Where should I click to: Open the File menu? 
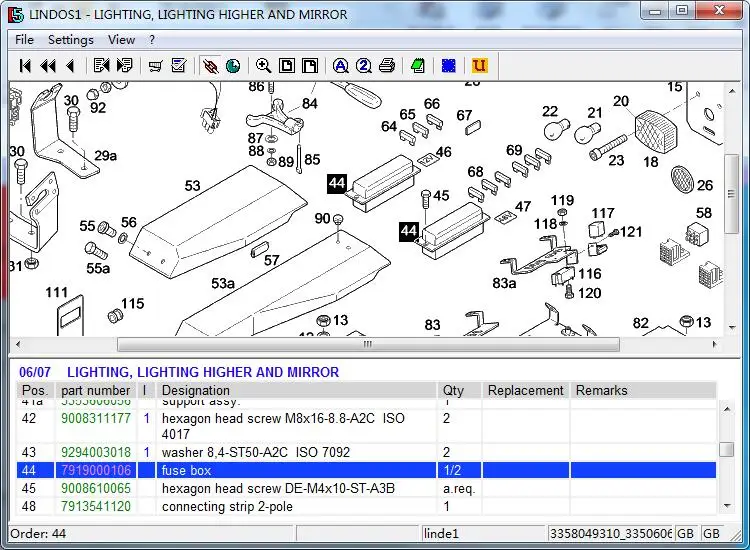coord(24,40)
